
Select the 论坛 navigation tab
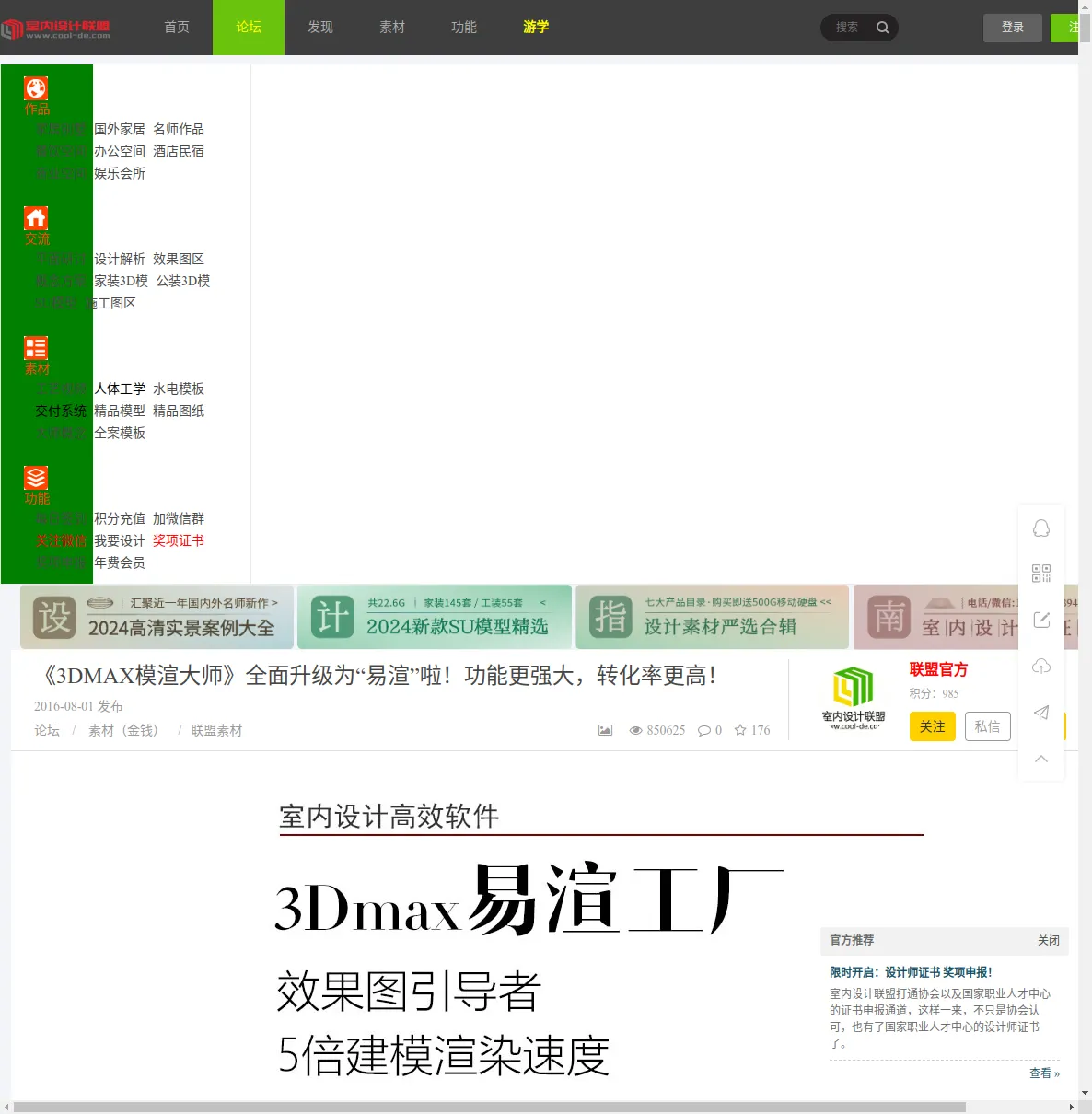point(249,28)
